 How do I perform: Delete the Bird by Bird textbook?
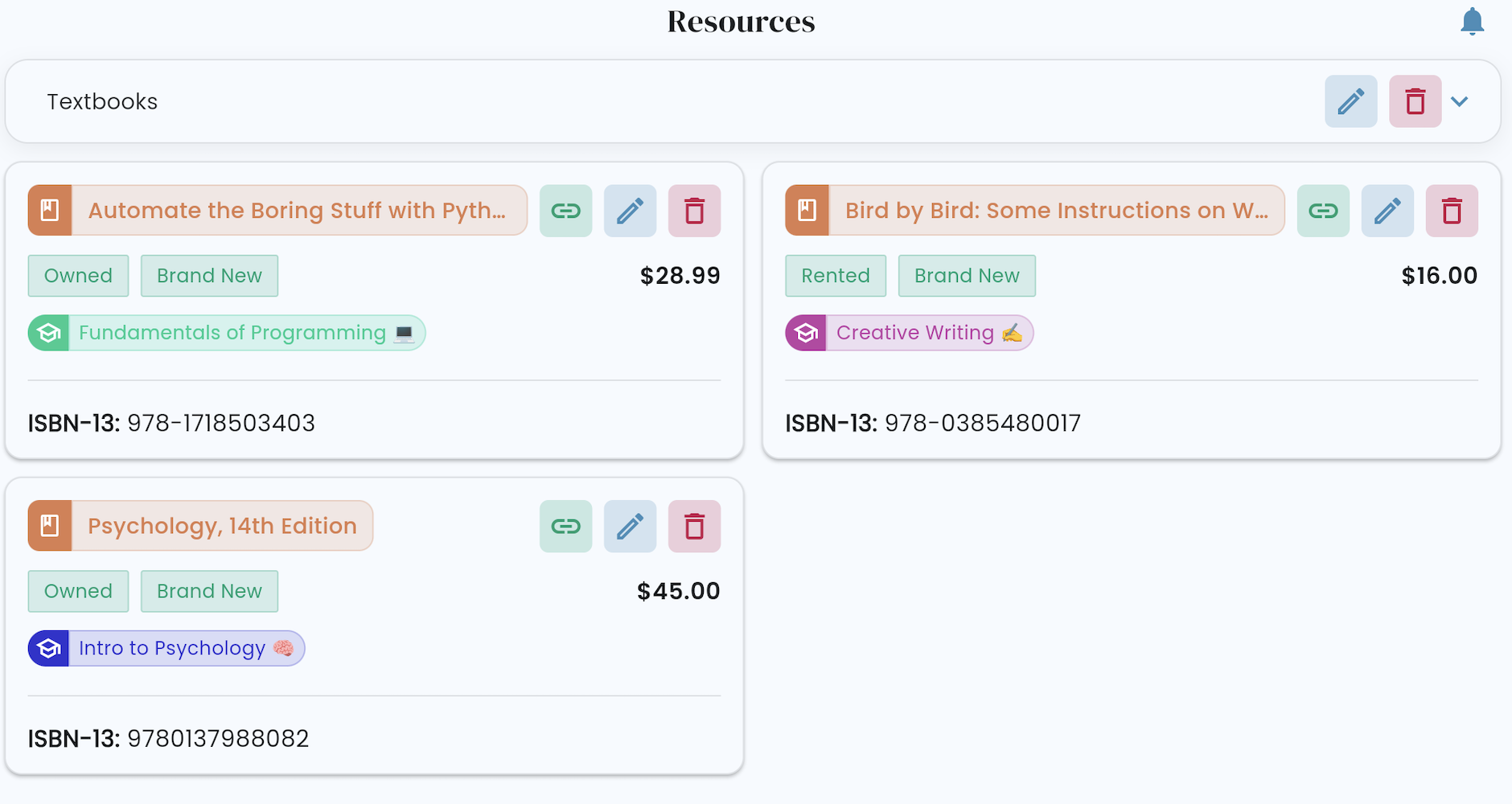pos(1452,211)
